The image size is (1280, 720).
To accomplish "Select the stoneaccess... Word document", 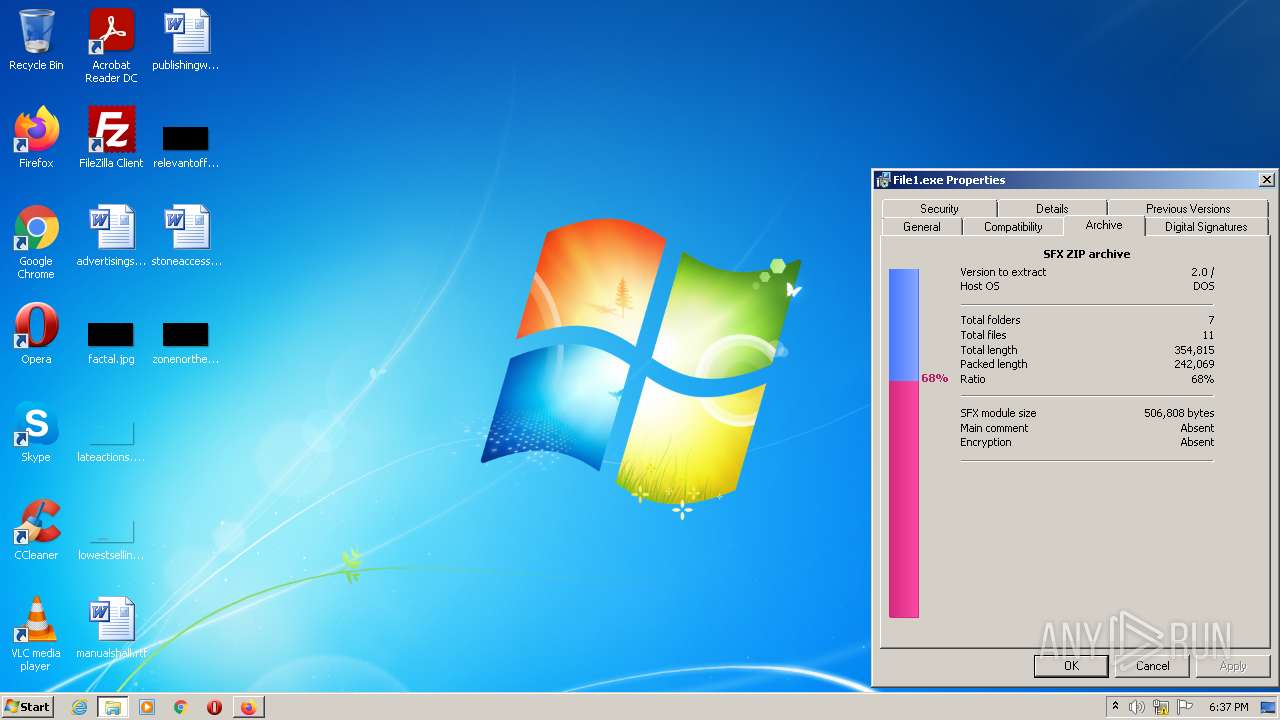I will (x=186, y=236).
